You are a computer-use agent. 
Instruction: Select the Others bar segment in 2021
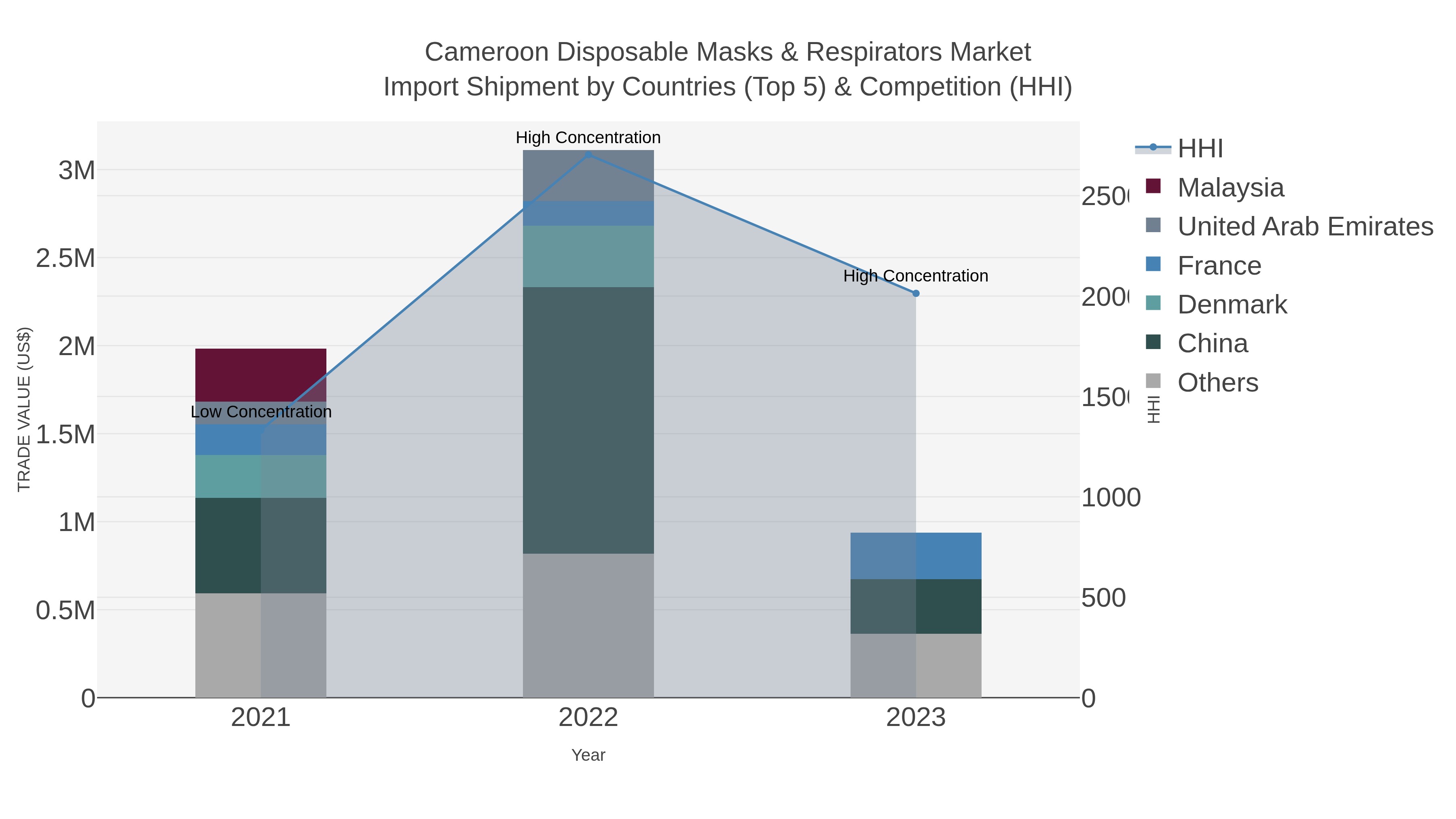tap(260, 645)
